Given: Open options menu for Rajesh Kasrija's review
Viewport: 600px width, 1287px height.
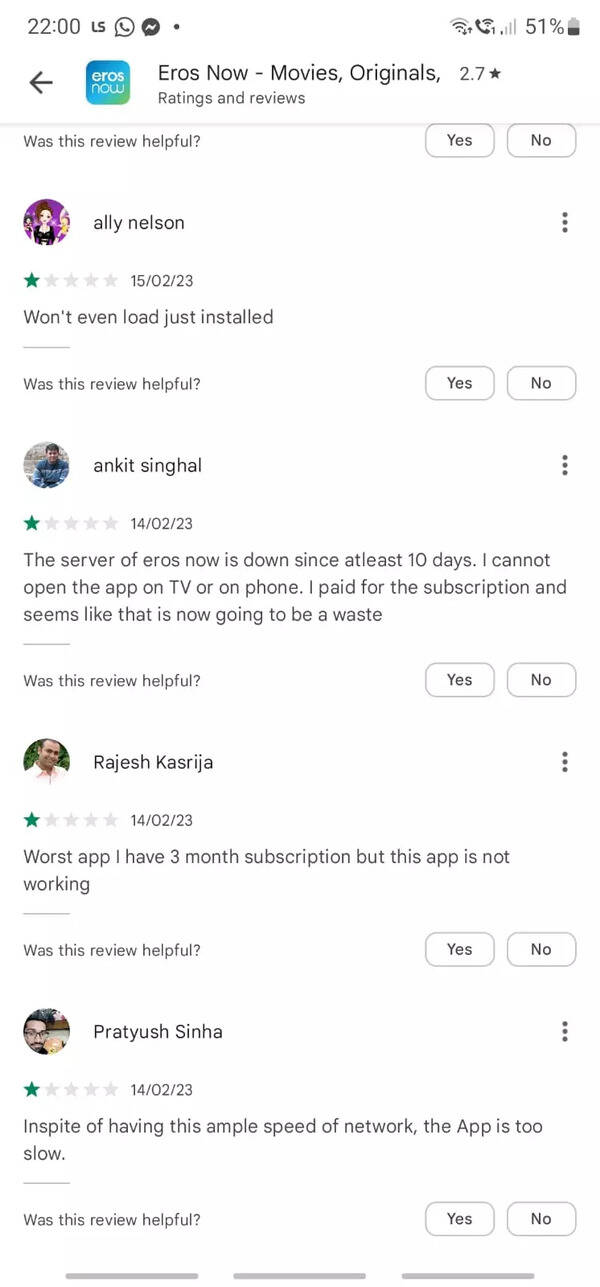Looking at the screenshot, I should 565,762.
